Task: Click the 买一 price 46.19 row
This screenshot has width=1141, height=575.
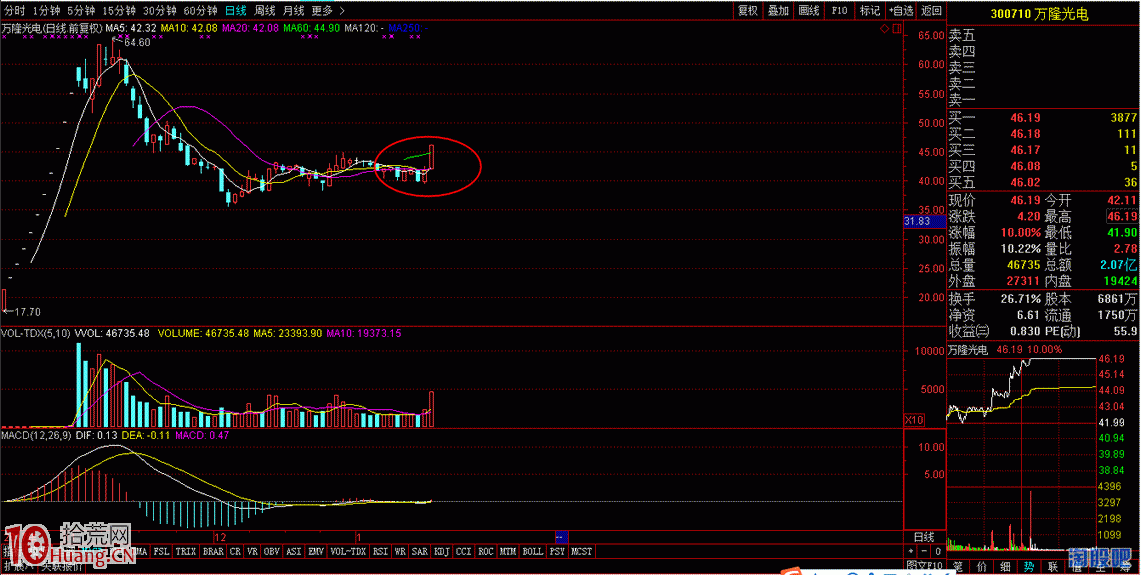Action: [x=1041, y=117]
